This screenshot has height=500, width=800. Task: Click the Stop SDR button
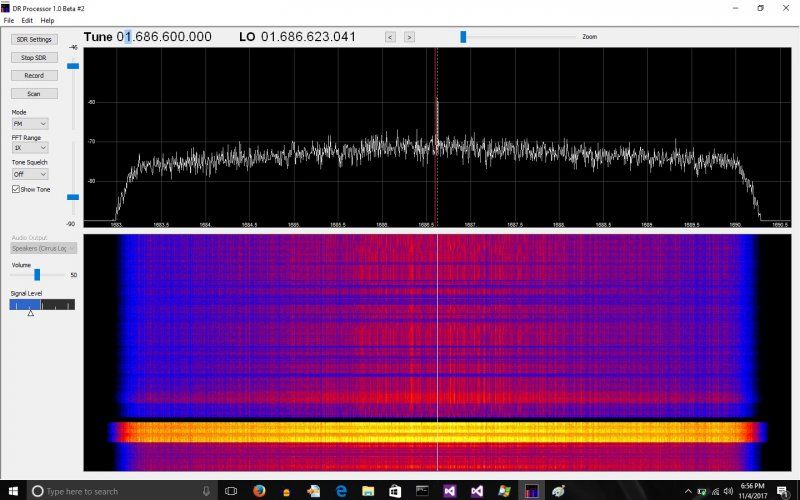[x=34, y=58]
